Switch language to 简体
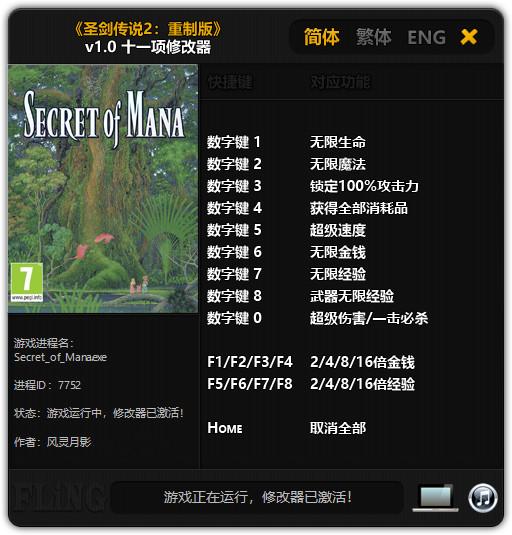 [x=321, y=37]
